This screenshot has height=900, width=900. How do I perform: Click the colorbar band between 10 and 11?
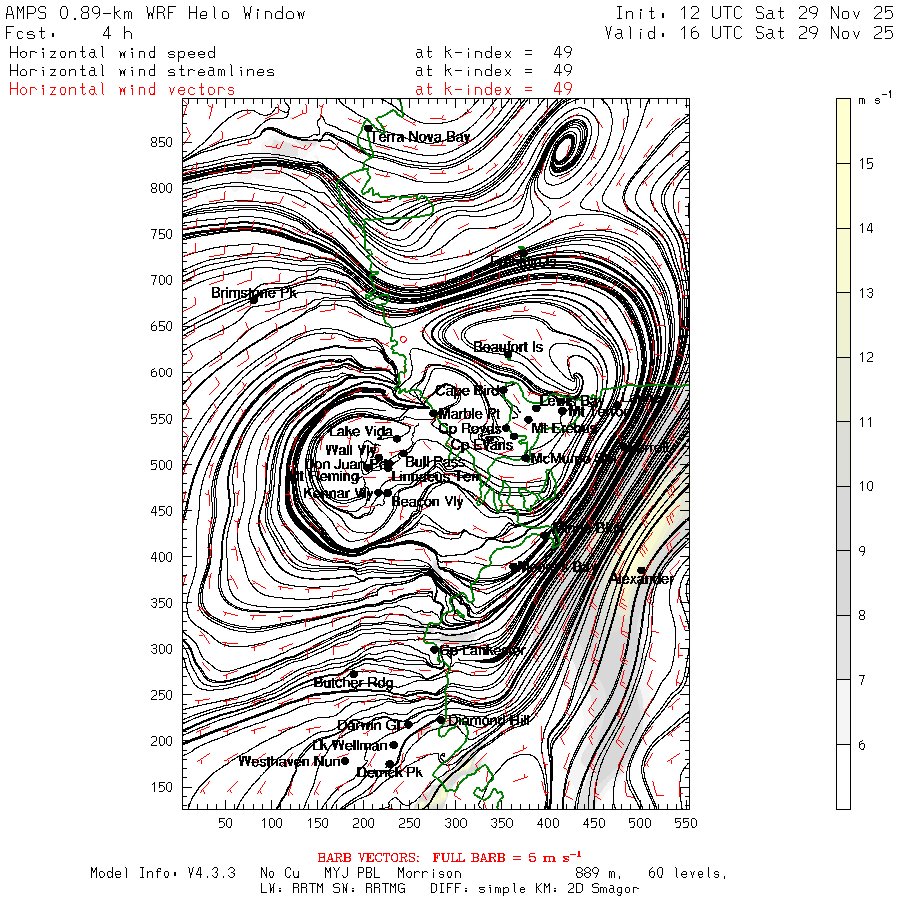[x=843, y=454]
